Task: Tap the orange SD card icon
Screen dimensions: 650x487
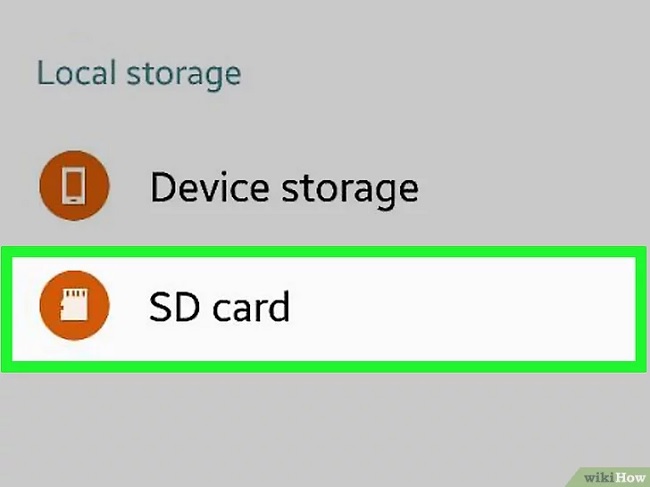Action: click(x=75, y=305)
